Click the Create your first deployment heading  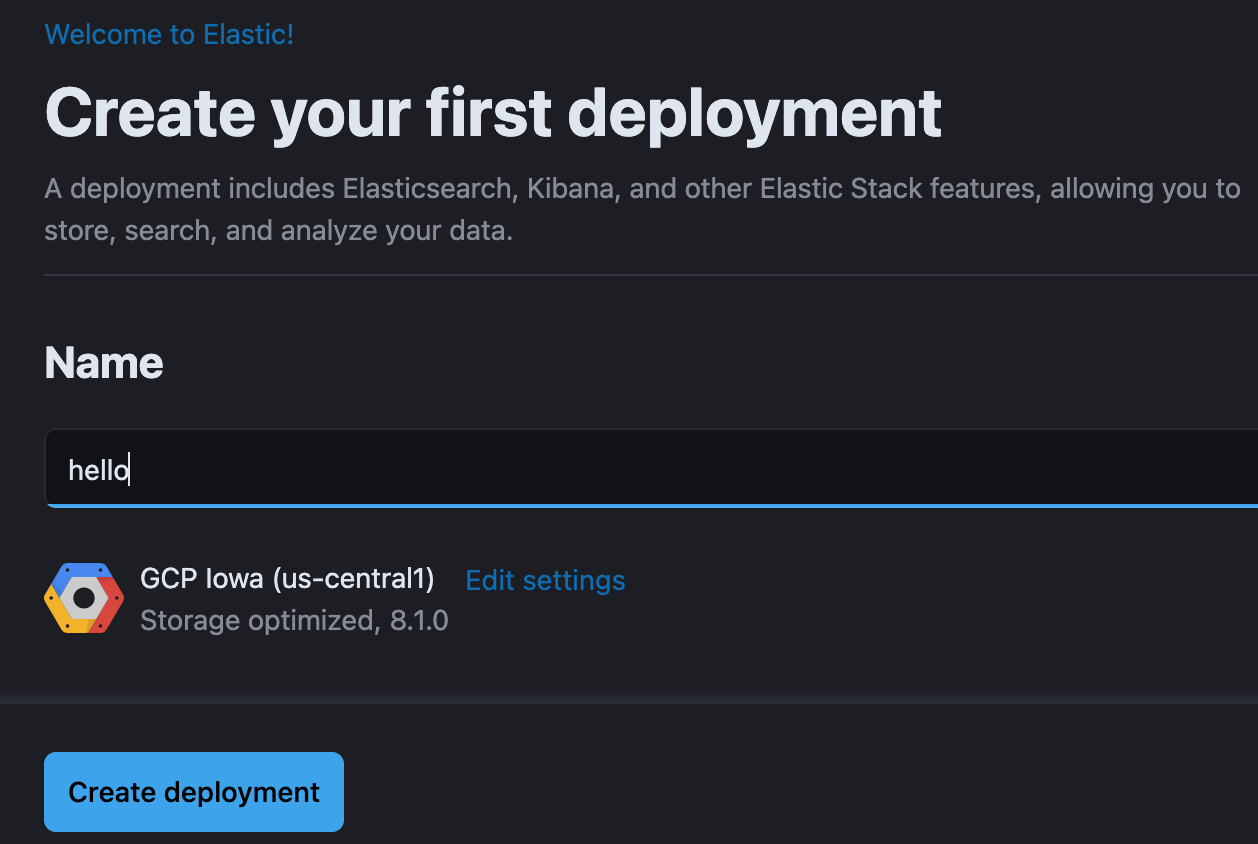(493, 112)
